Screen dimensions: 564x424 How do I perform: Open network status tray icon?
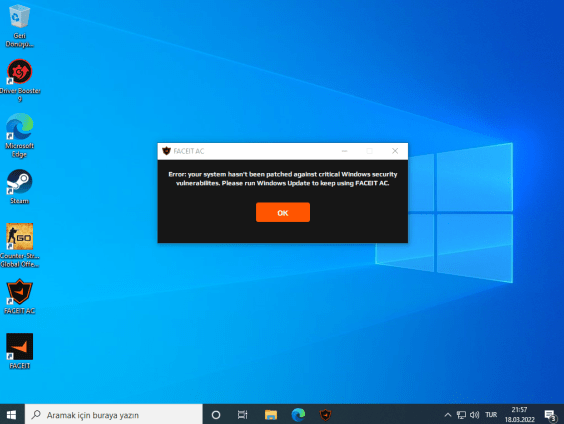(x=461, y=415)
